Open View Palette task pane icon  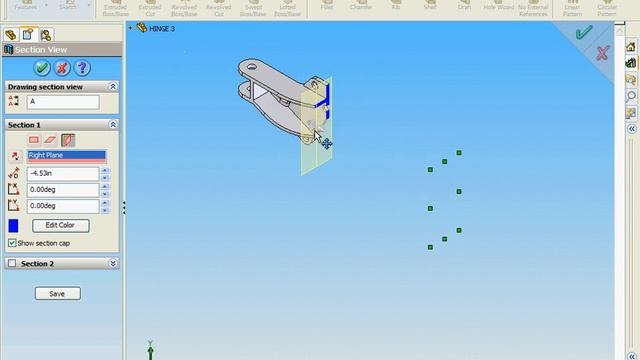(631, 113)
